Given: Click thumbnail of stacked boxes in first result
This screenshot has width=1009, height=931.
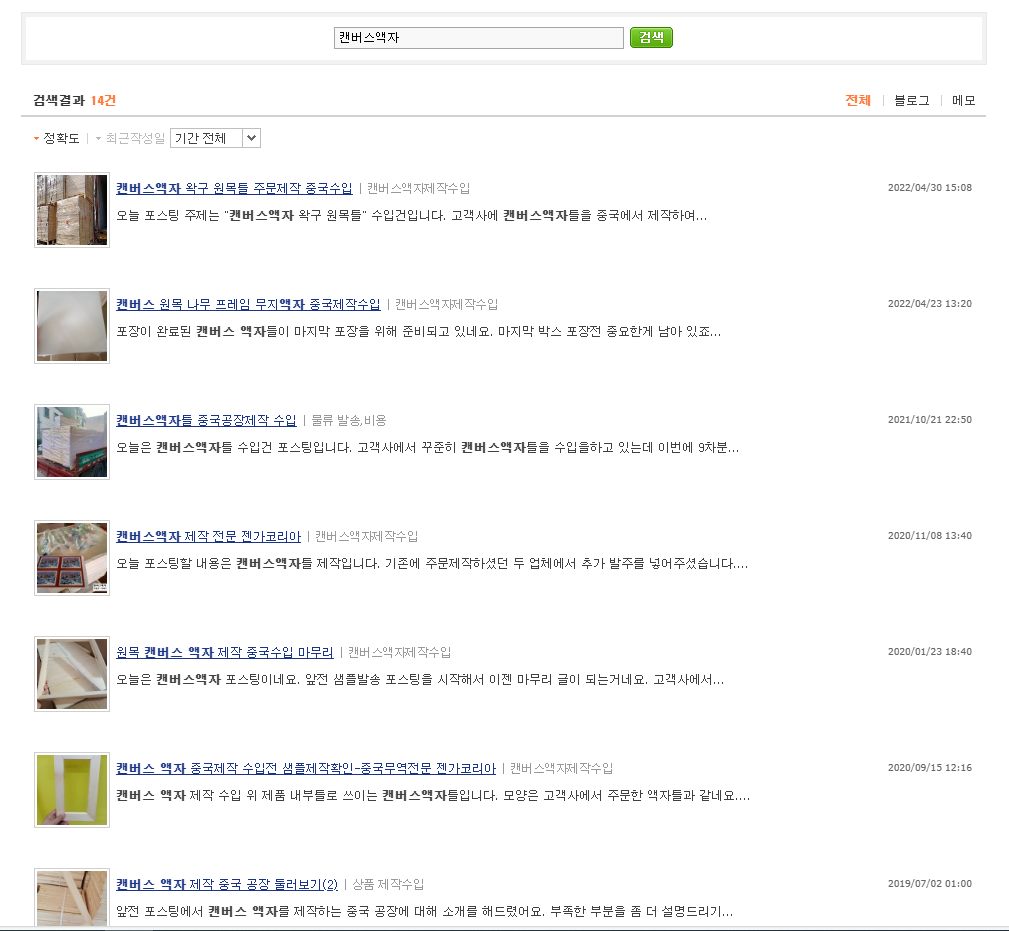Looking at the screenshot, I should point(72,210).
